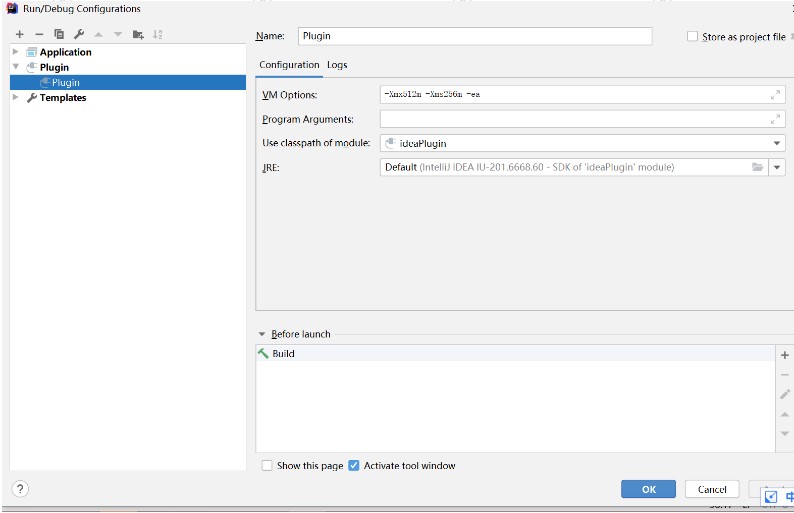Image resolution: width=794 pixels, height=513 pixels.
Task: Open the JRE dropdown arrow
Action: pos(777,167)
